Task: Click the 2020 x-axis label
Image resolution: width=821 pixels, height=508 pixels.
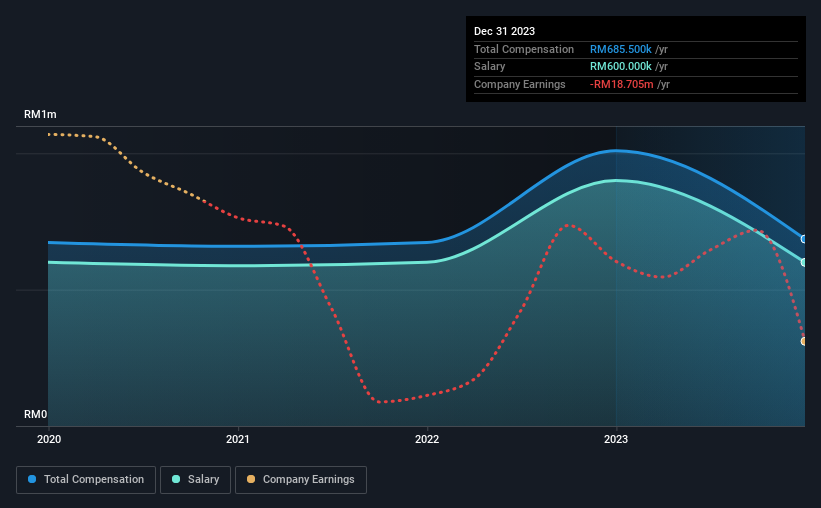Action: [x=49, y=439]
